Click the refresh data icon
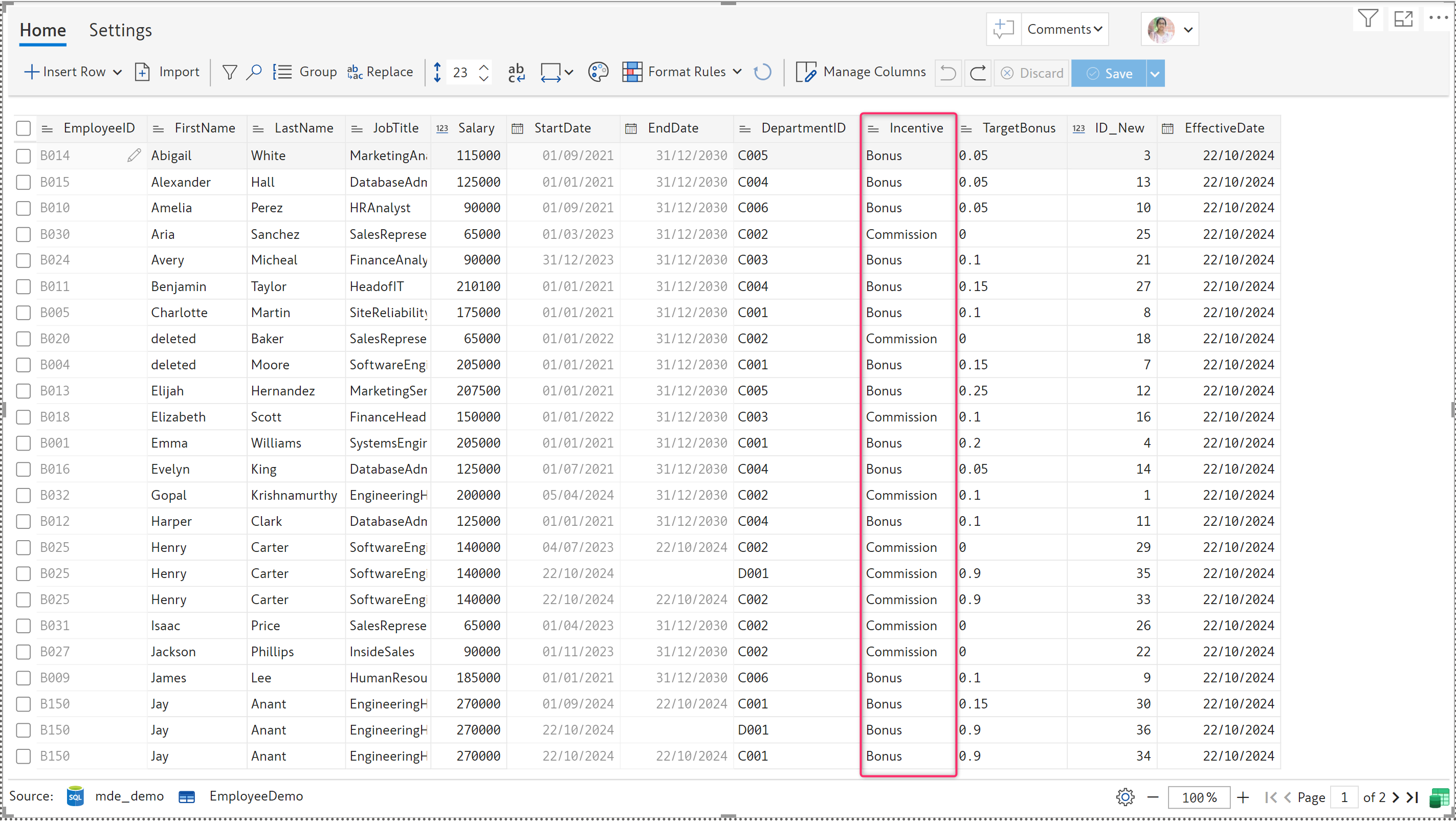The height and width of the screenshot is (822, 1456). pyautogui.click(x=762, y=72)
